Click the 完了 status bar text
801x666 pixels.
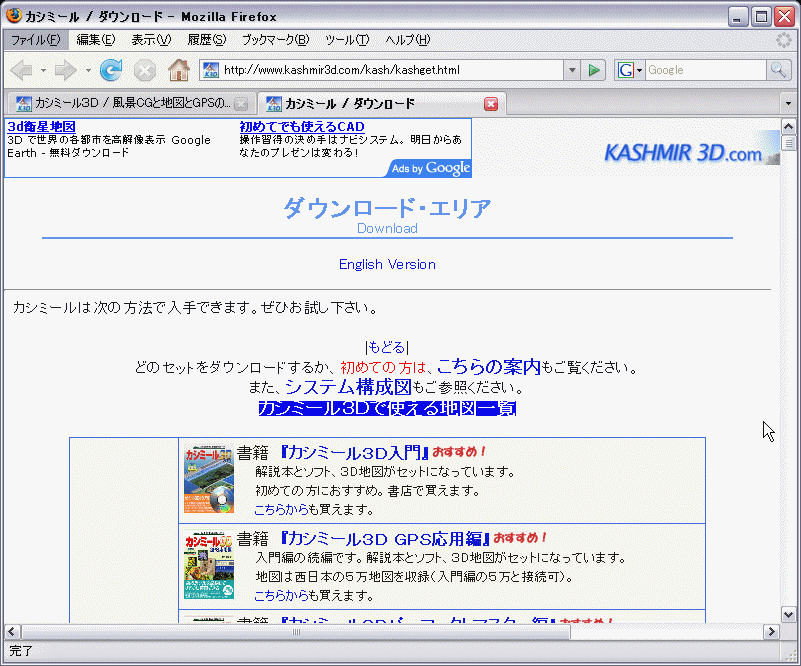21,651
